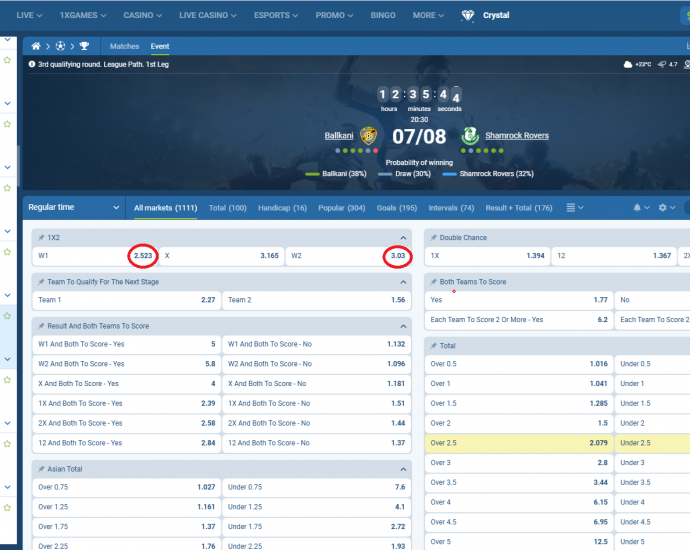Select Result + Total (176) tab
The width and height of the screenshot is (690, 550).
pyautogui.click(x=519, y=208)
